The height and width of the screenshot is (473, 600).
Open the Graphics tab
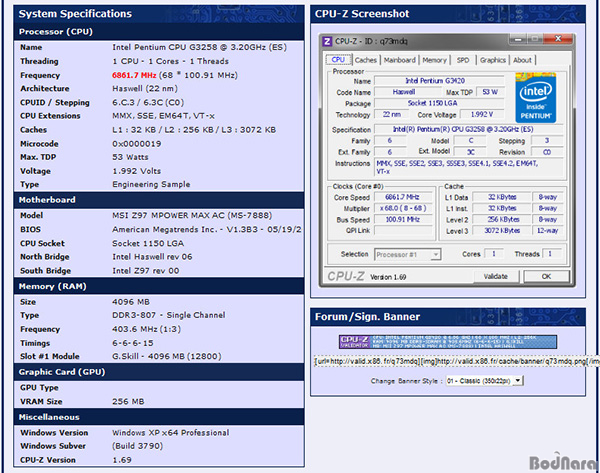492,60
